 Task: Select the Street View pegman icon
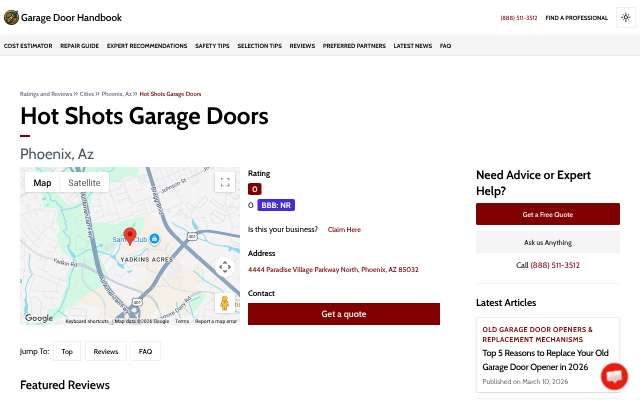224,303
